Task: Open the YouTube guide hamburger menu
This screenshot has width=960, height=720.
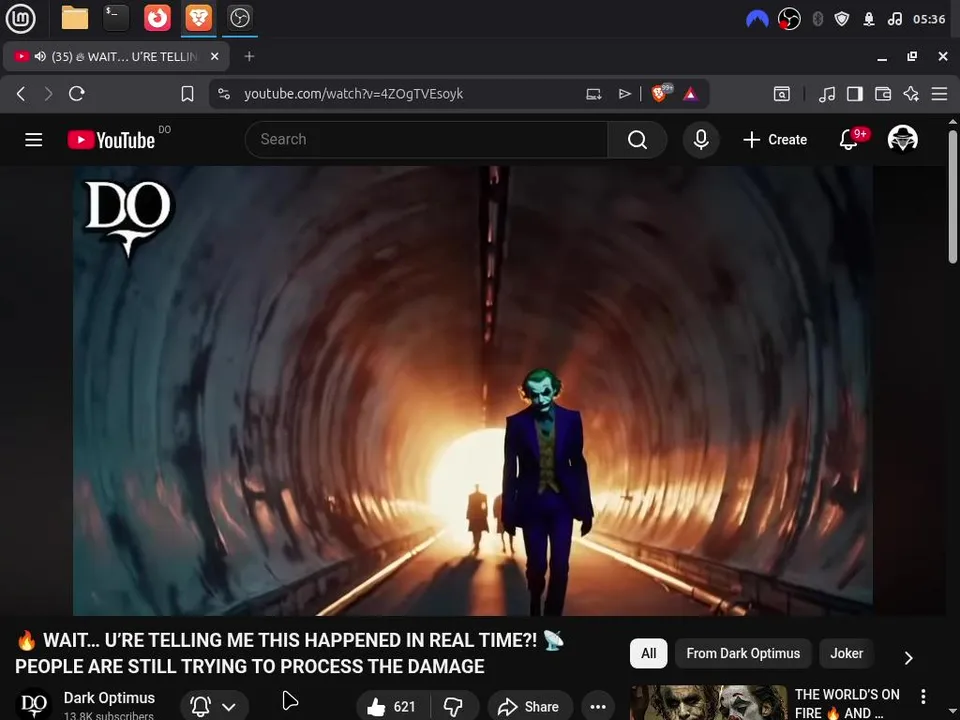Action: pos(34,140)
